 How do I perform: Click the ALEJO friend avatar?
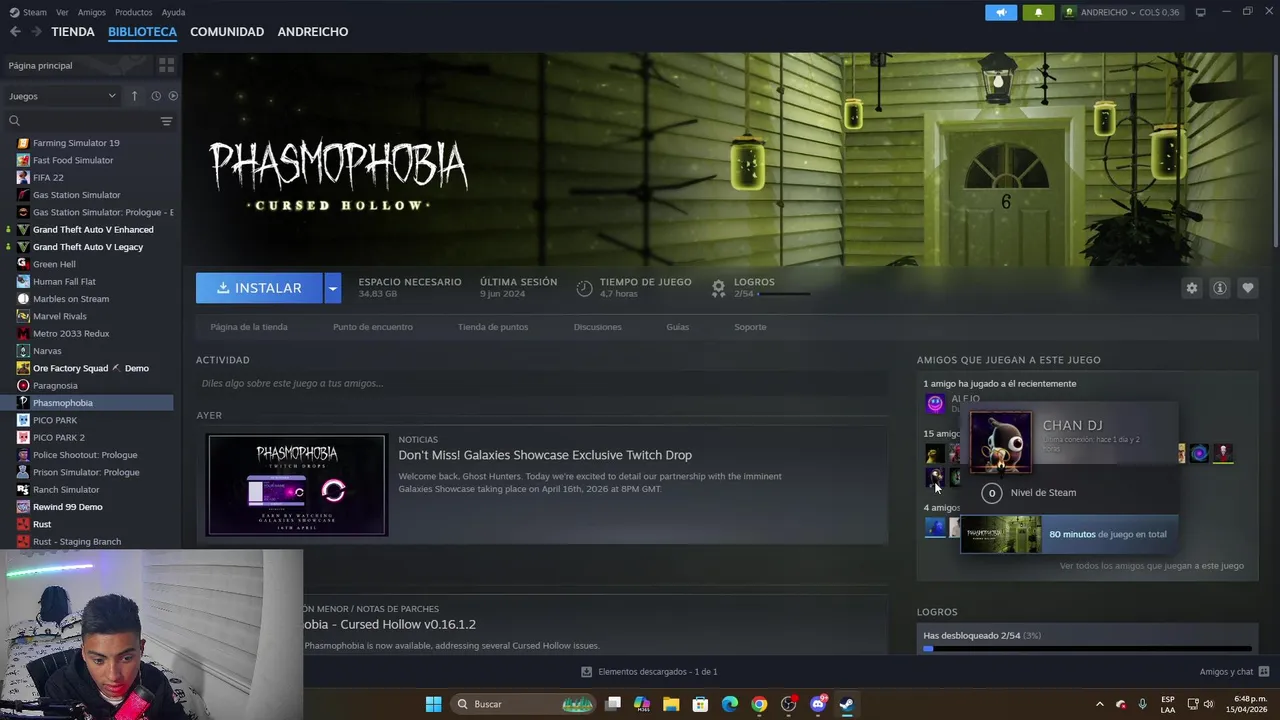935,403
